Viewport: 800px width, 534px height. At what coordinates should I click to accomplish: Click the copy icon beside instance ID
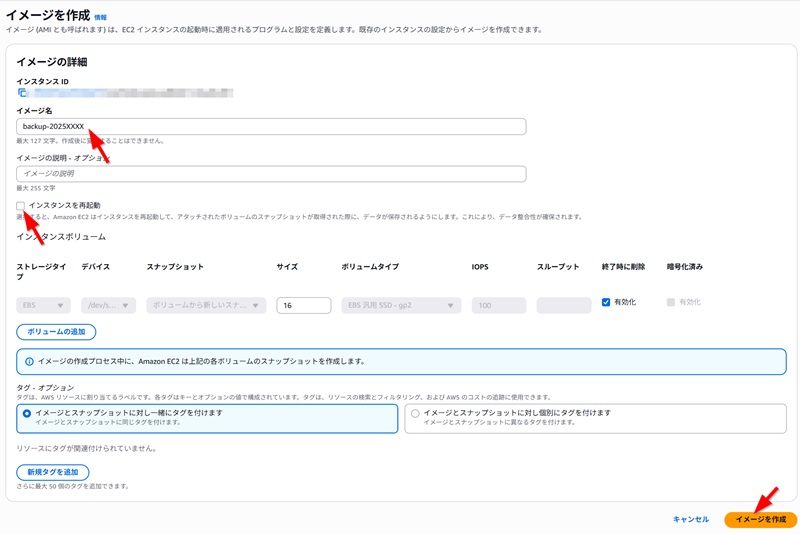click(x=21, y=93)
